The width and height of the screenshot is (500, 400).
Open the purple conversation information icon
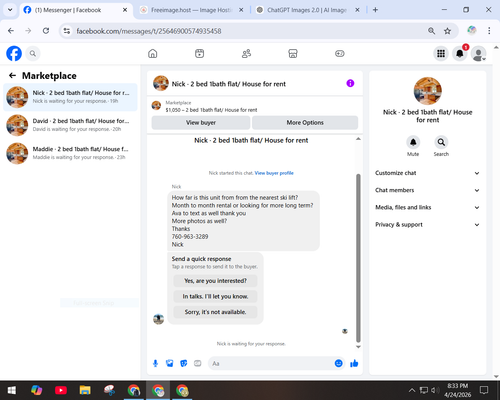point(350,83)
